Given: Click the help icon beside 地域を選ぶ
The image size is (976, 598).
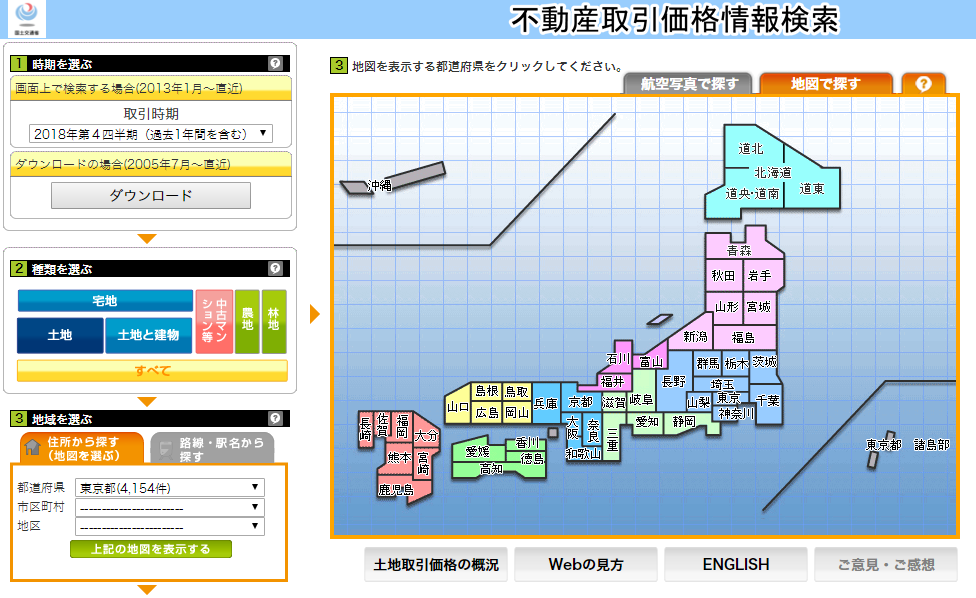Looking at the screenshot, I should coord(275,418).
